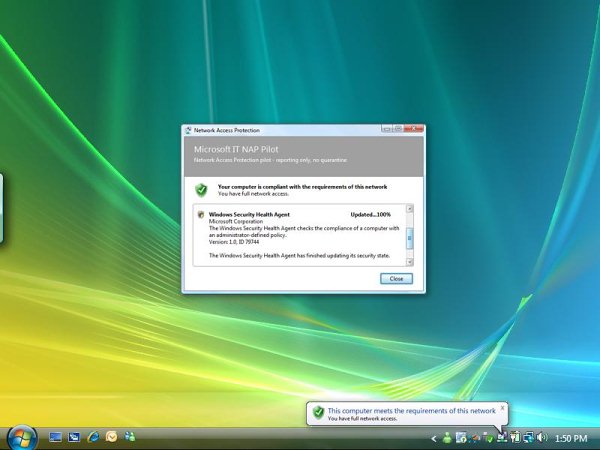Open Outlook icon in quick launch
Viewport: 600px width, 450px height.
click(111, 437)
